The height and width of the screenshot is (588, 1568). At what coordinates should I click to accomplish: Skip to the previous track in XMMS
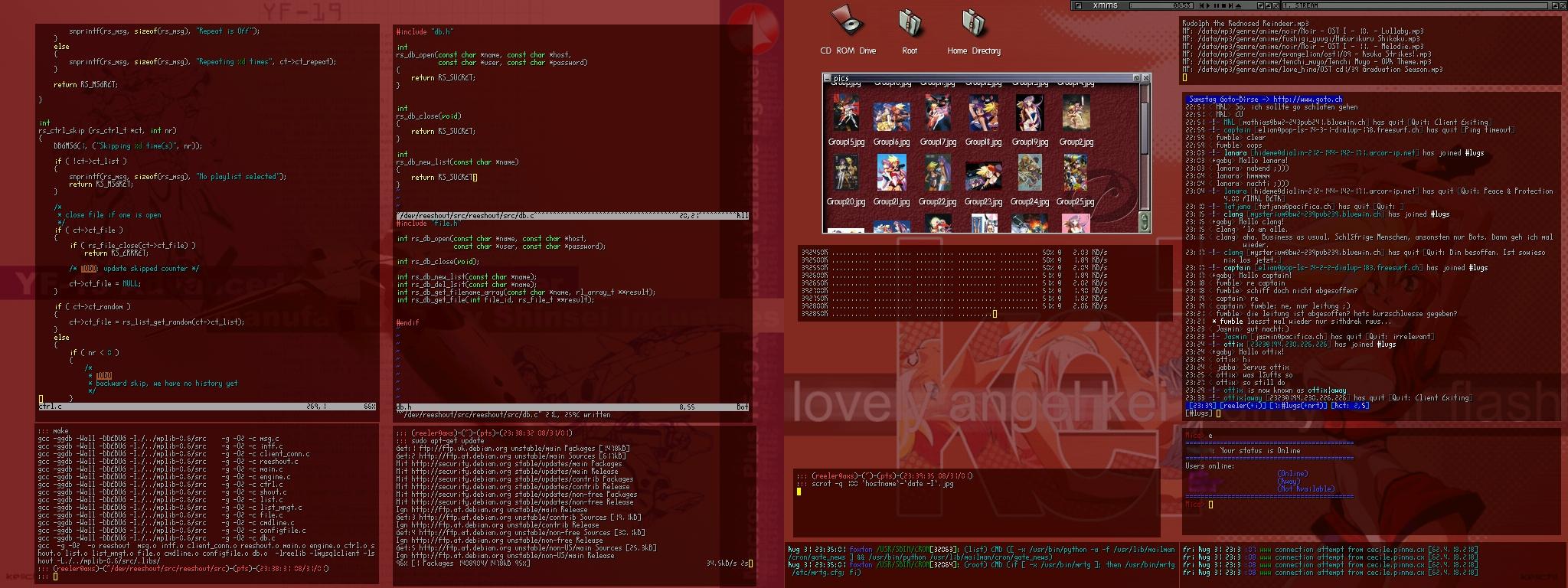[1201, 5]
